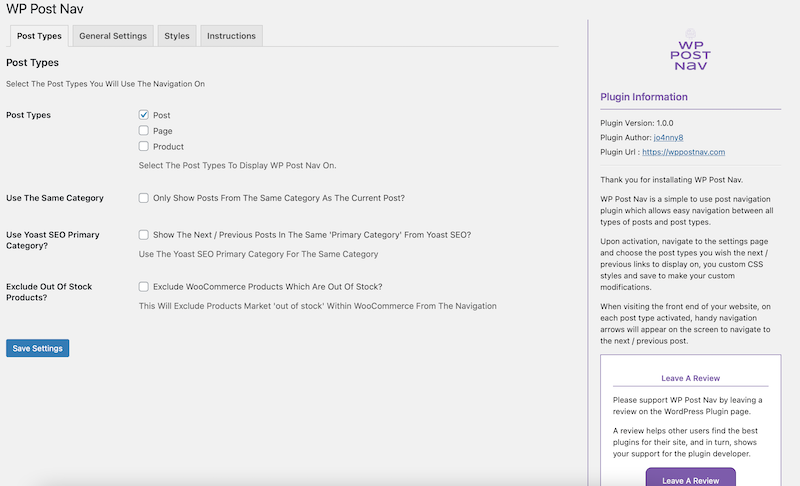Image resolution: width=800 pixels, height=486 pixels.
Task: Click Select The Post Types You Will Use subtitle
Action: (x=106, y=84)
